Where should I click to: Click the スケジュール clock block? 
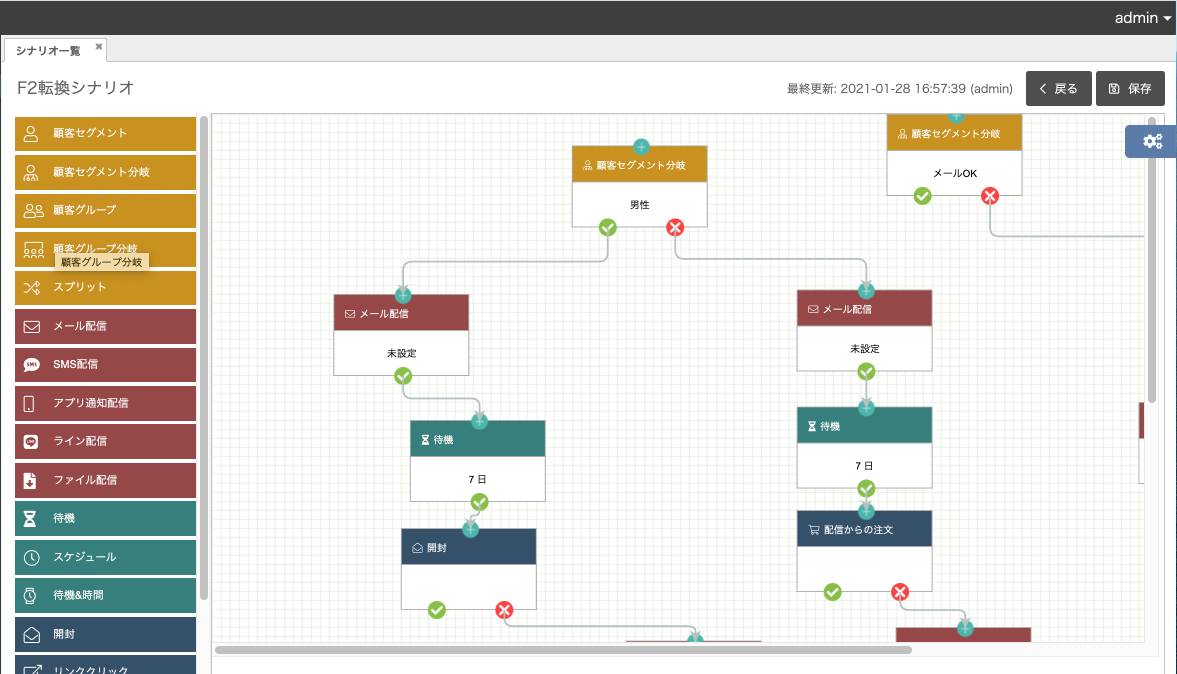pyautogui.click(x=105, y=556)
